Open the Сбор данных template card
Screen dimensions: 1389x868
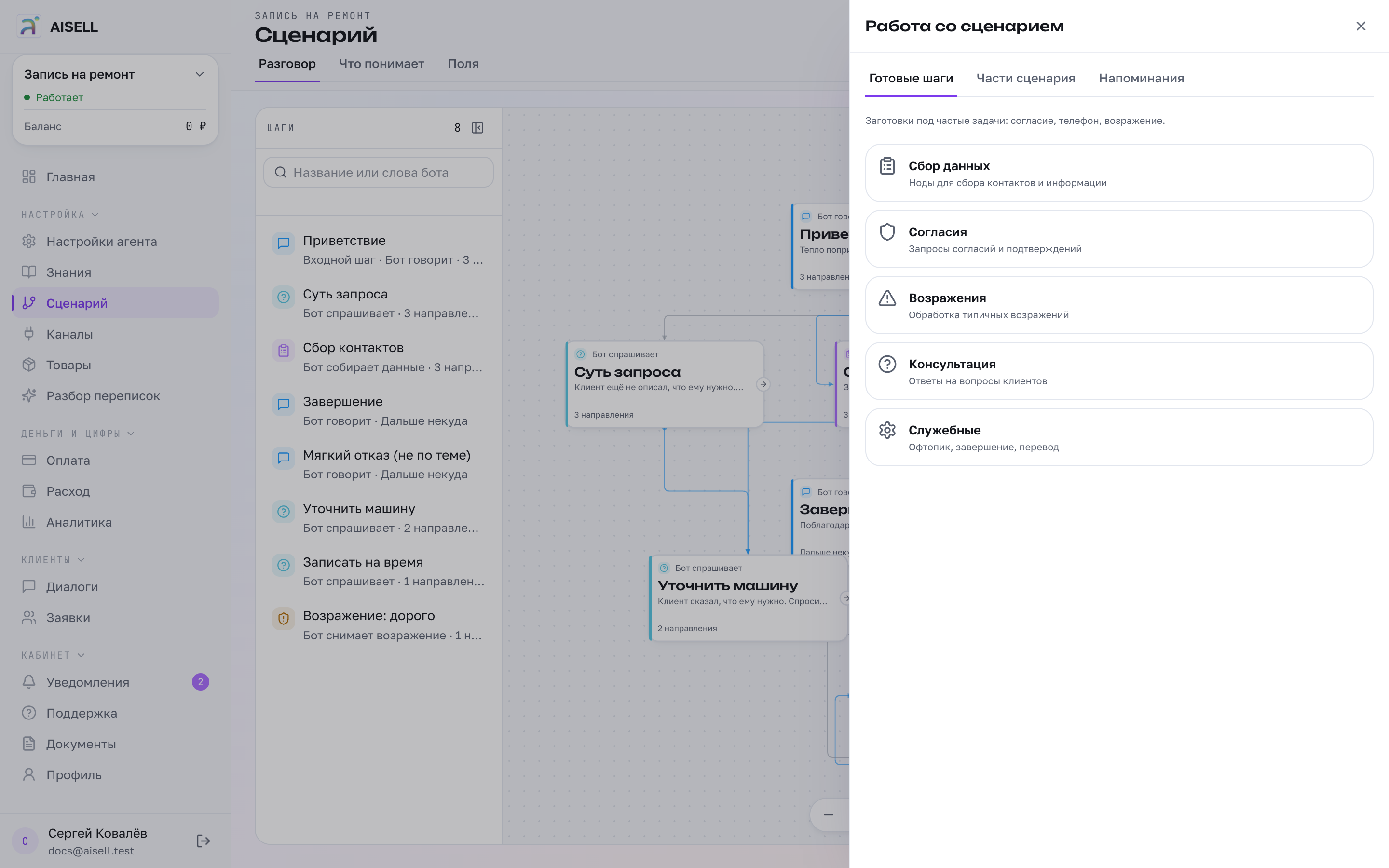click(x=1118, y=173)
